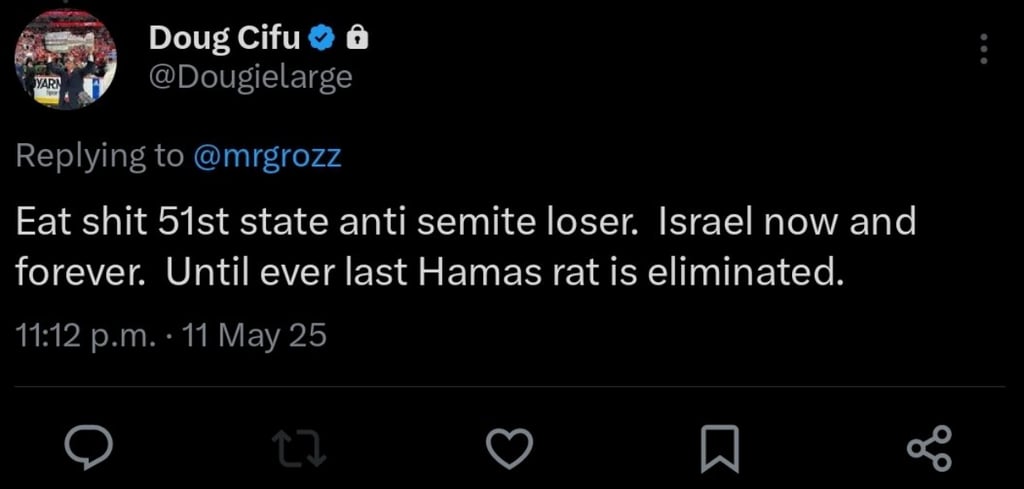The height and width of the screenshot is (489, 1024).
Task: Open the share icon options
Action: click(930, 448)
